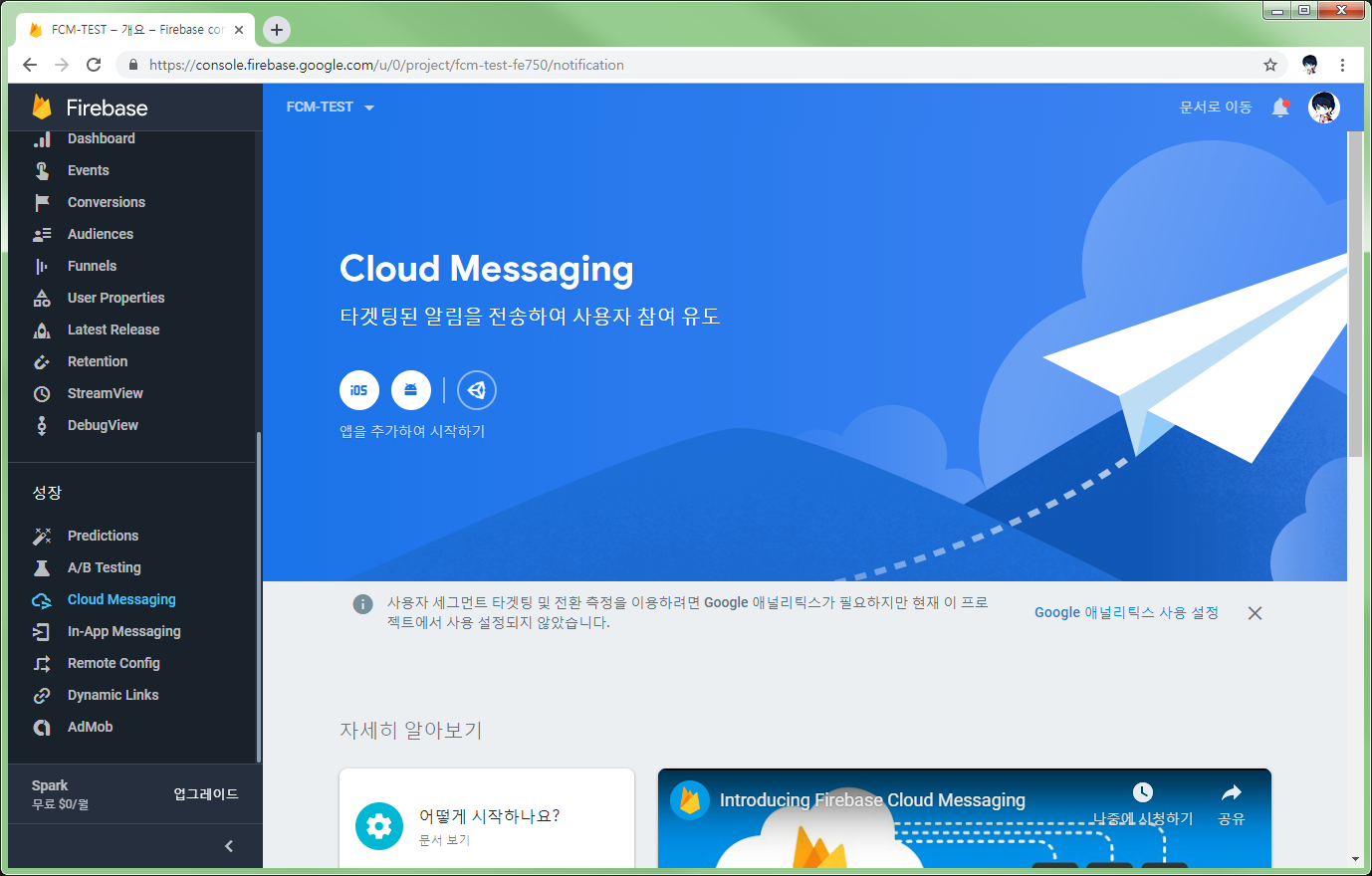Collapse the sidebar with the chevron
The height and width of the screenshot is (876, 1372).
[x=229, y=846]
